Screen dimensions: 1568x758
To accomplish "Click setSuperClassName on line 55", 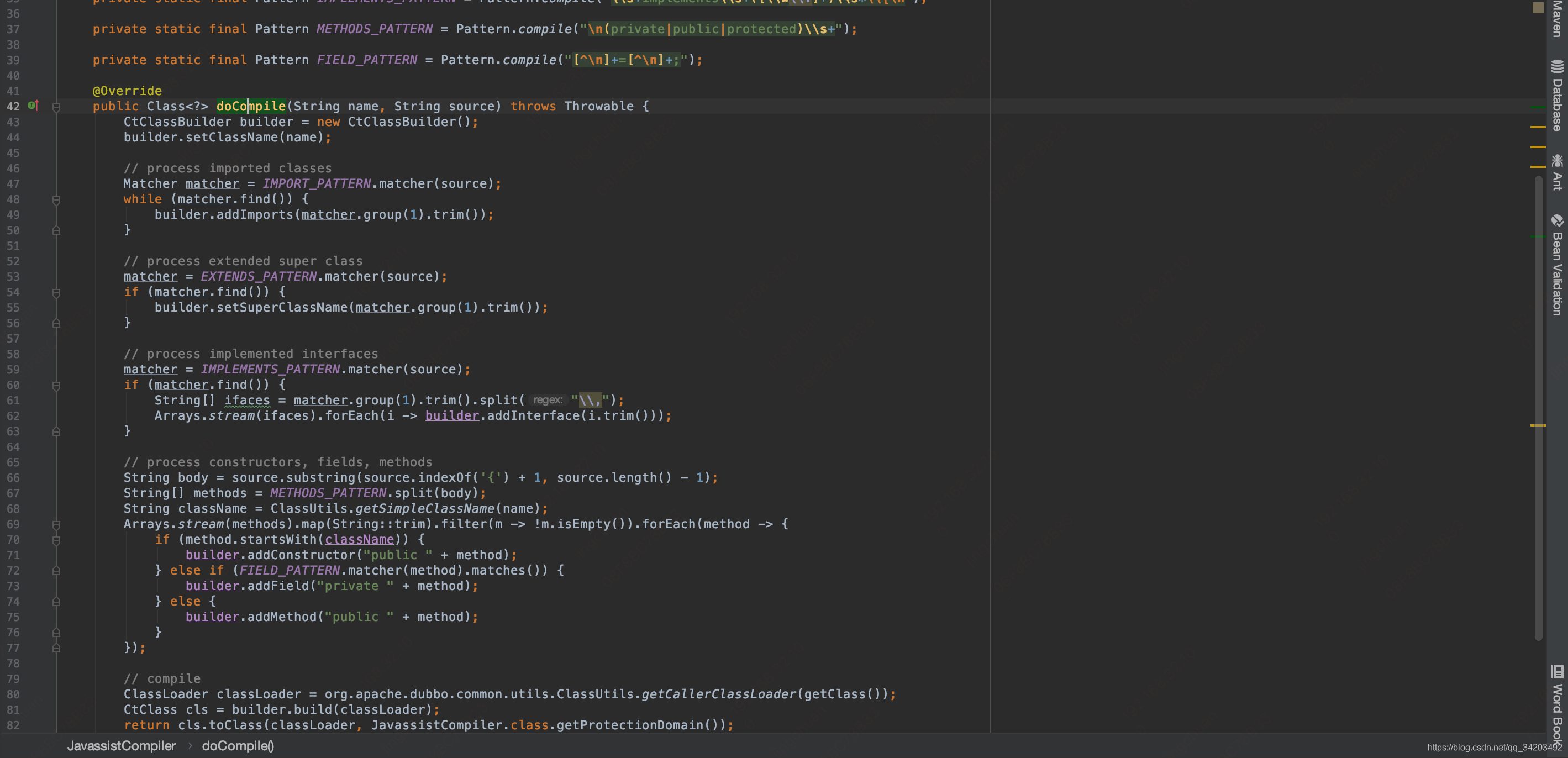I will coord(282,307).
